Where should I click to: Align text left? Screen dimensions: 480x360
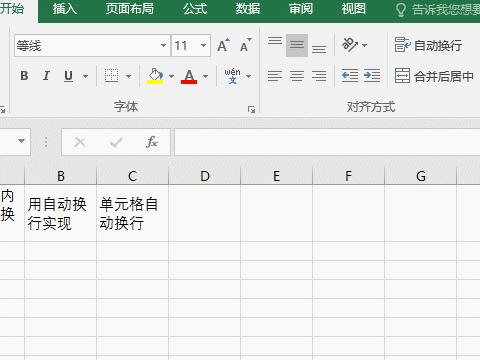(x=275, y=76)
